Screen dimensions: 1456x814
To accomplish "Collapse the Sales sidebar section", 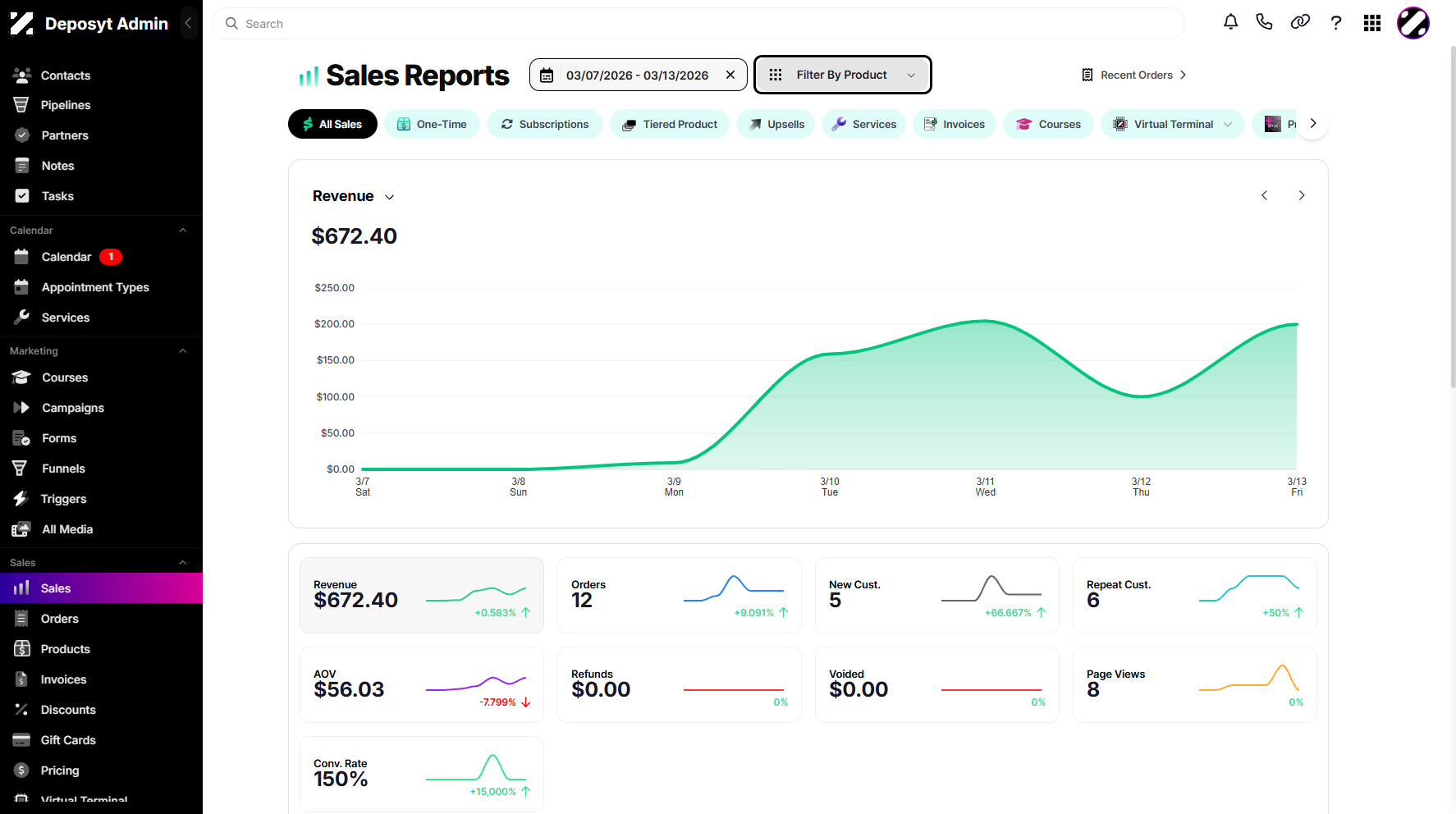I will (183, 563).
